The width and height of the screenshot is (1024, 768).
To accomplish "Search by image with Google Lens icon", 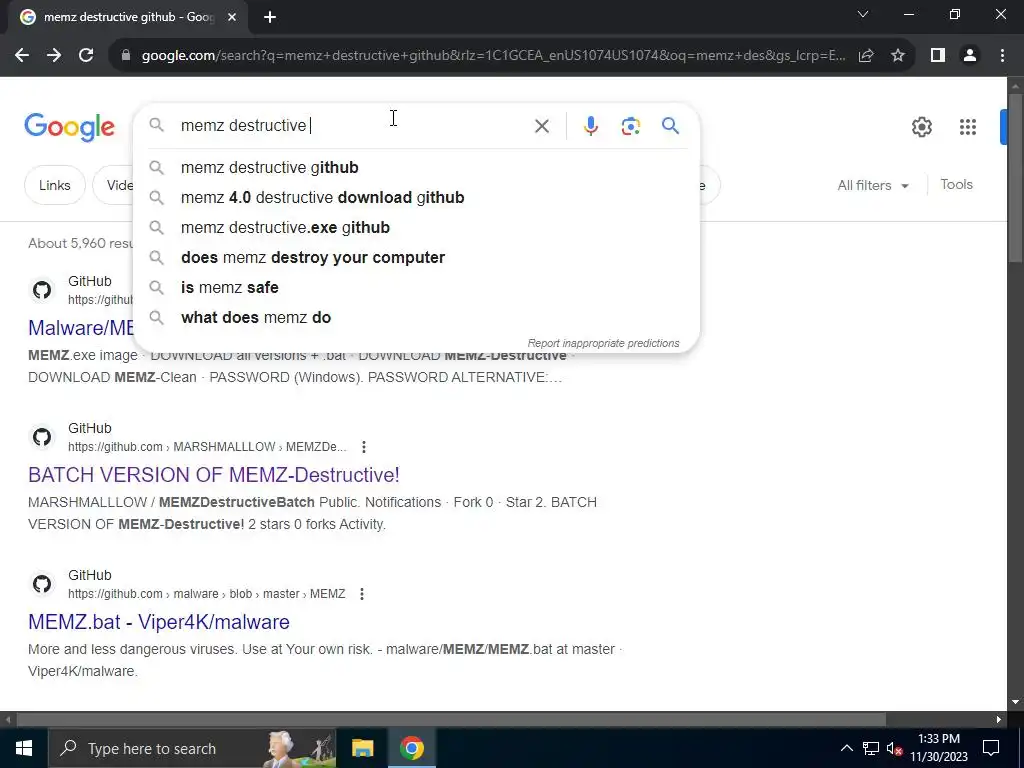I will tap(630, 126).
